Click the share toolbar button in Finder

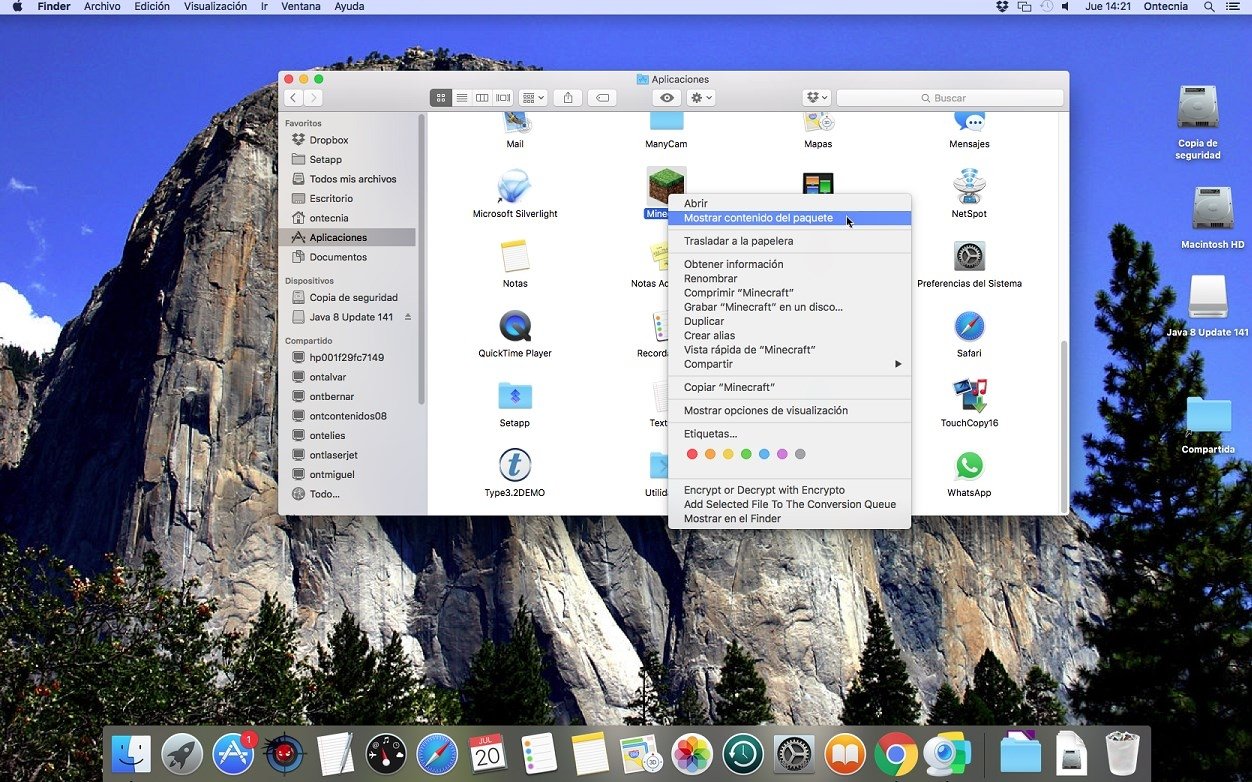tap(568, 98)
